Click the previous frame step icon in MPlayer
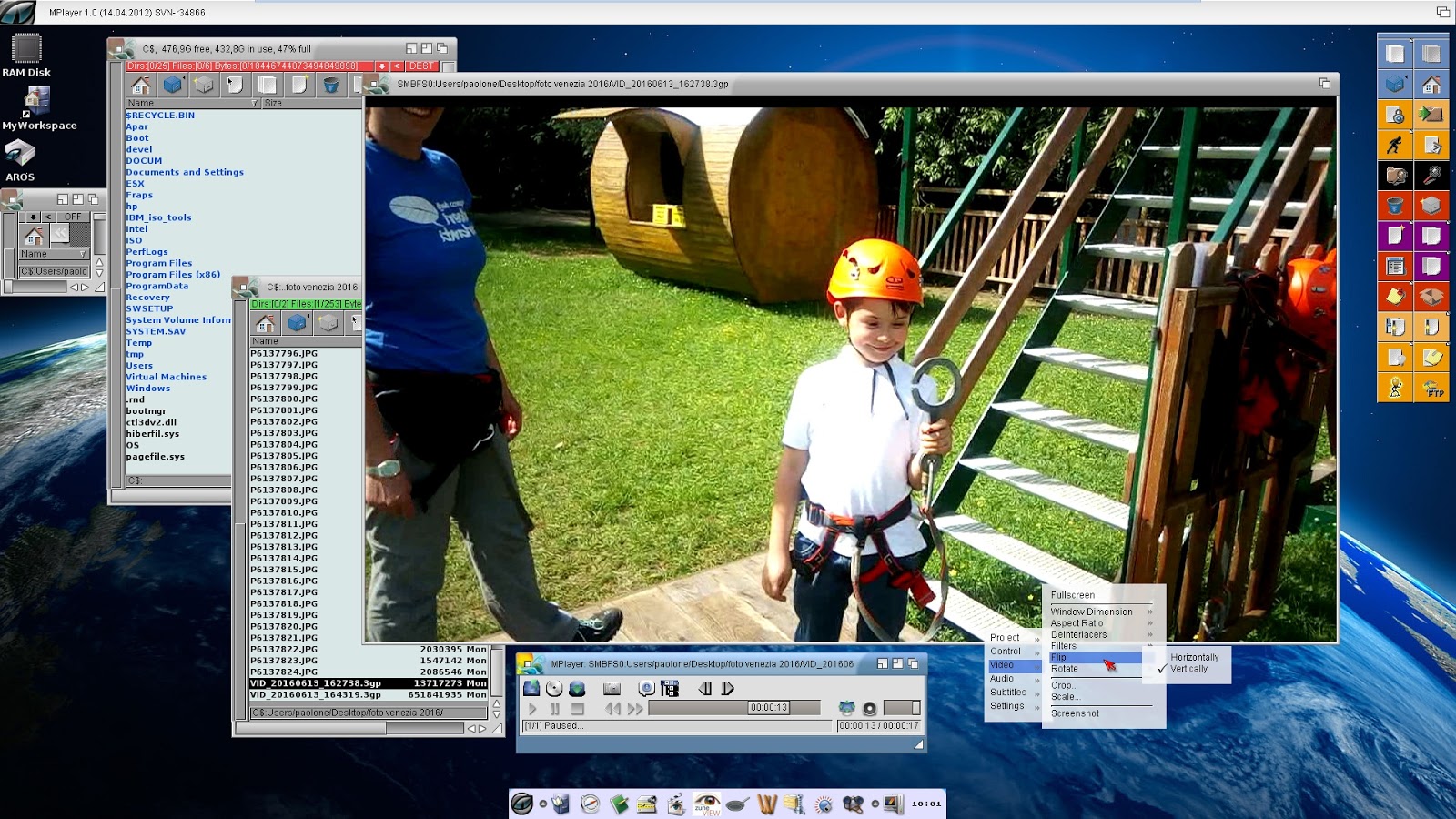1456x819 pixels. [704, 689]
